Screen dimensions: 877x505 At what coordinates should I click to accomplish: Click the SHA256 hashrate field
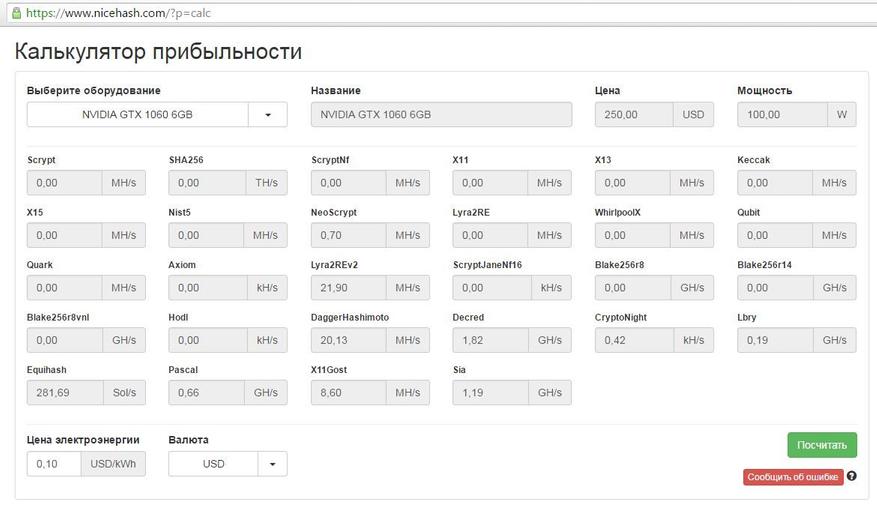click(x=207, y=183)
